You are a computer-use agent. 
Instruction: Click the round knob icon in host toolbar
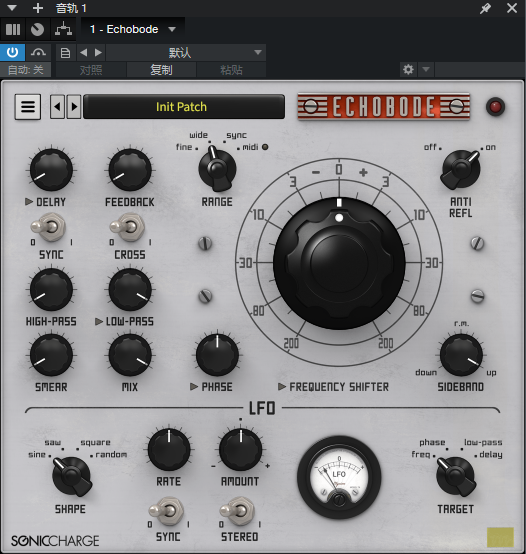(37, 29)
